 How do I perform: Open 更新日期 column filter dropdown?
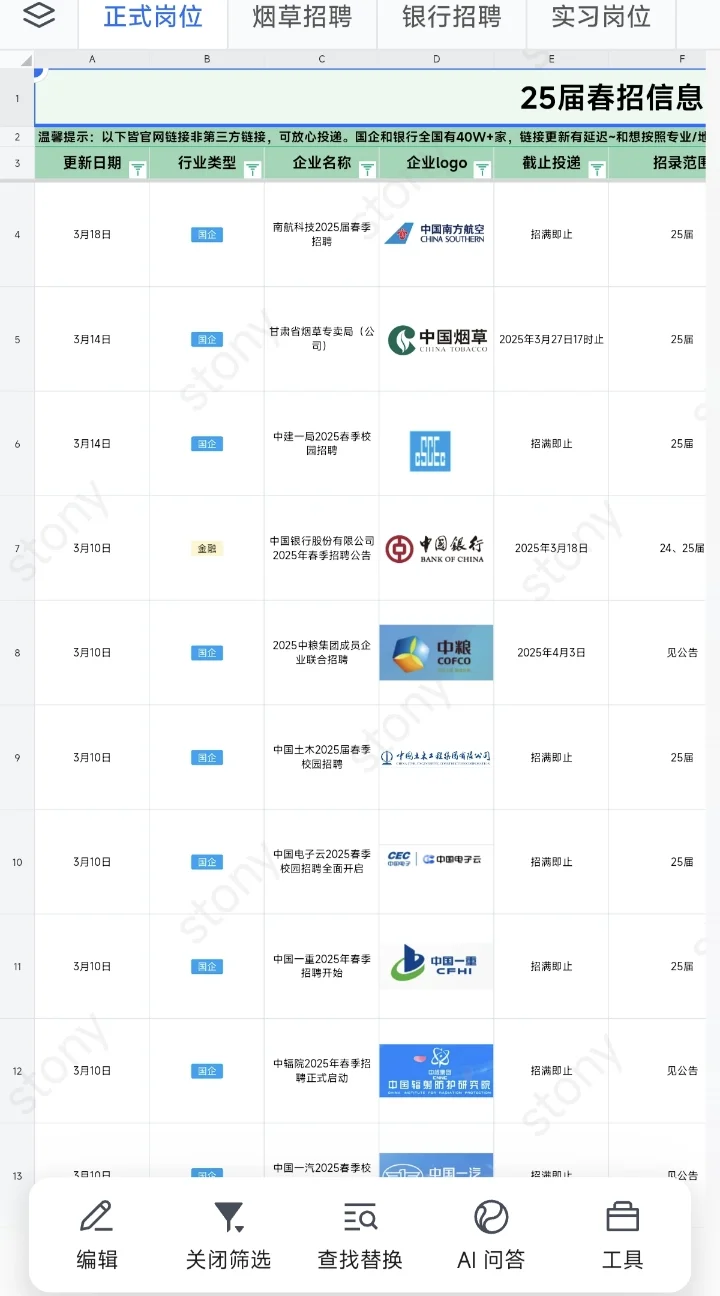pyautogui.click(x=138, y=170)
